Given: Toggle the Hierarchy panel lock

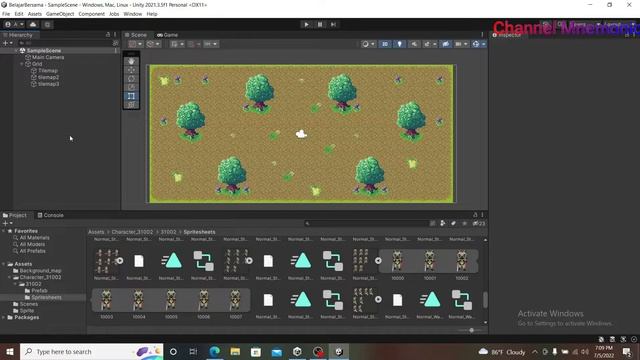Looking at the screenshot, I should (x=108, y=35).
